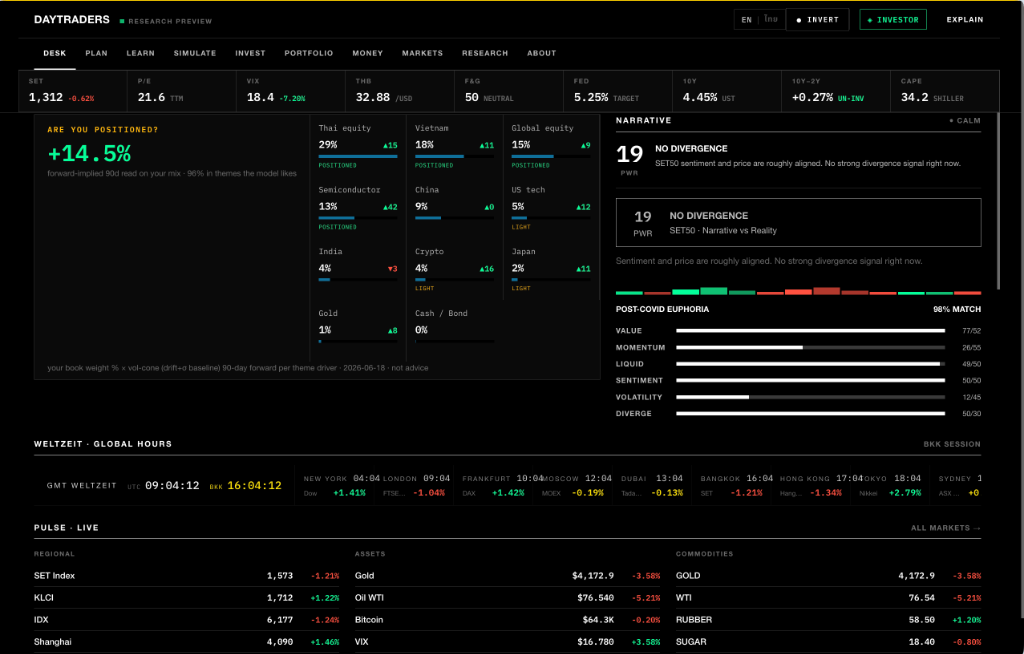The image size is (1024, 654).
Task: Click the narrative panel scrollbar
Action: point(998,201)
